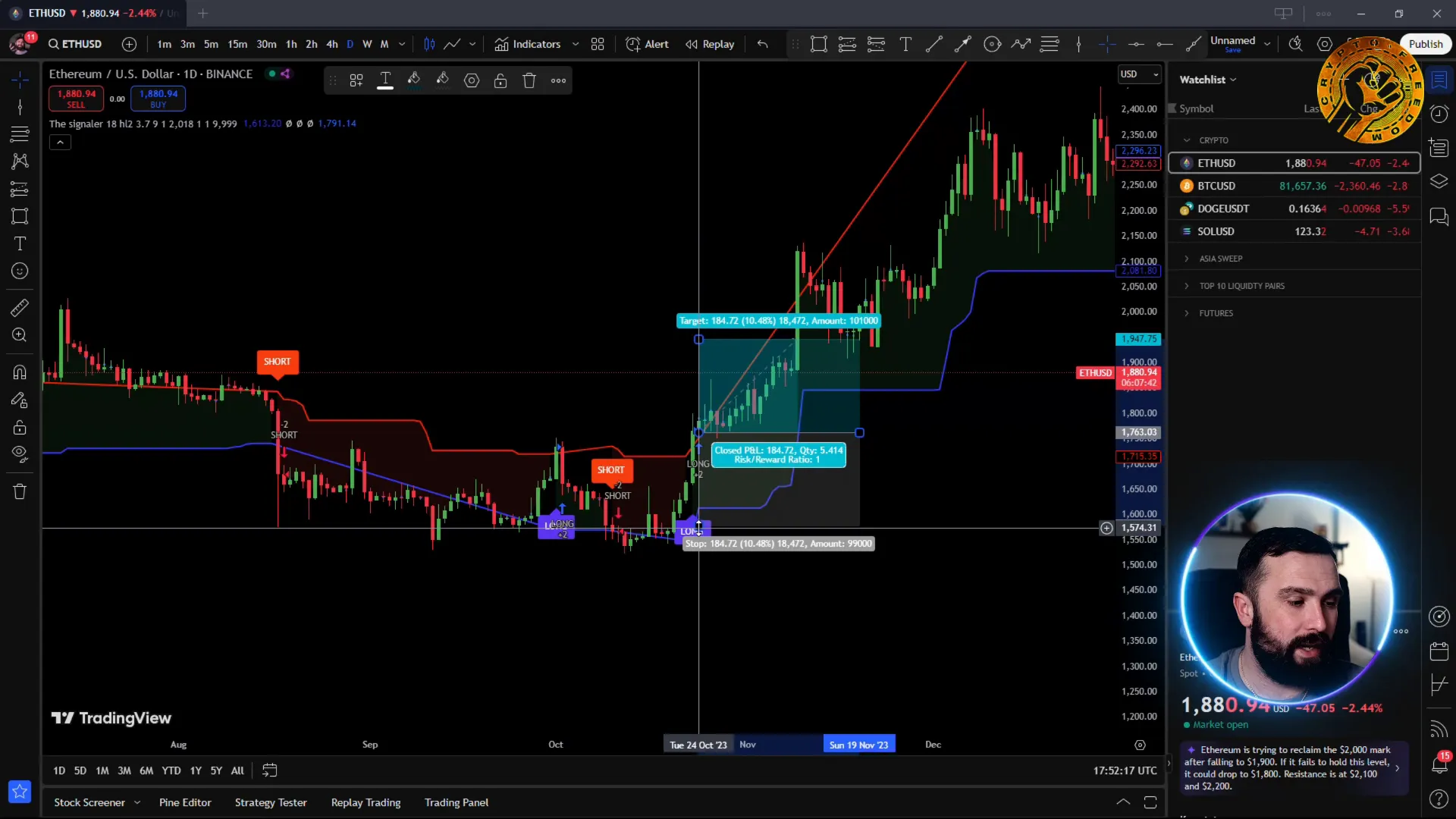Delete the selected drawing in floating toolbar
This screenshot has height=819, width=1456.
[x=529, y=80]
